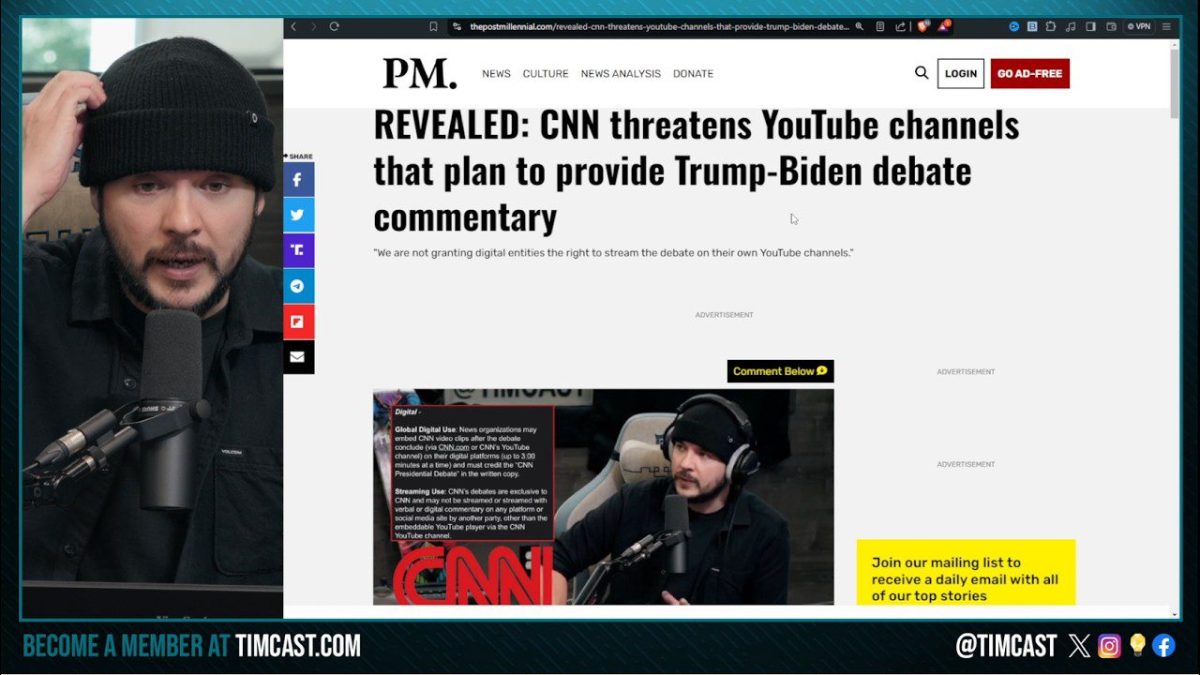
Task: Click the LOGIN button
Action: (x=960, y=74)
